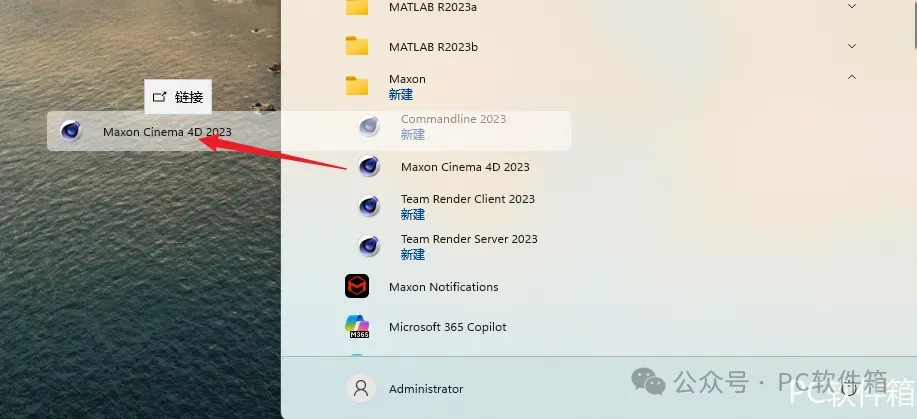Launch the Microsoft 365 Copilot icon
The height and width of the screenshot is (419, 917).
click(x=357, y=327)
